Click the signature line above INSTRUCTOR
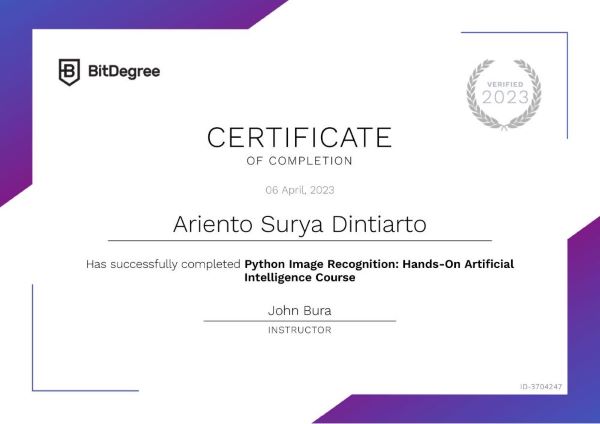600x424 pixels. [299, 321]
